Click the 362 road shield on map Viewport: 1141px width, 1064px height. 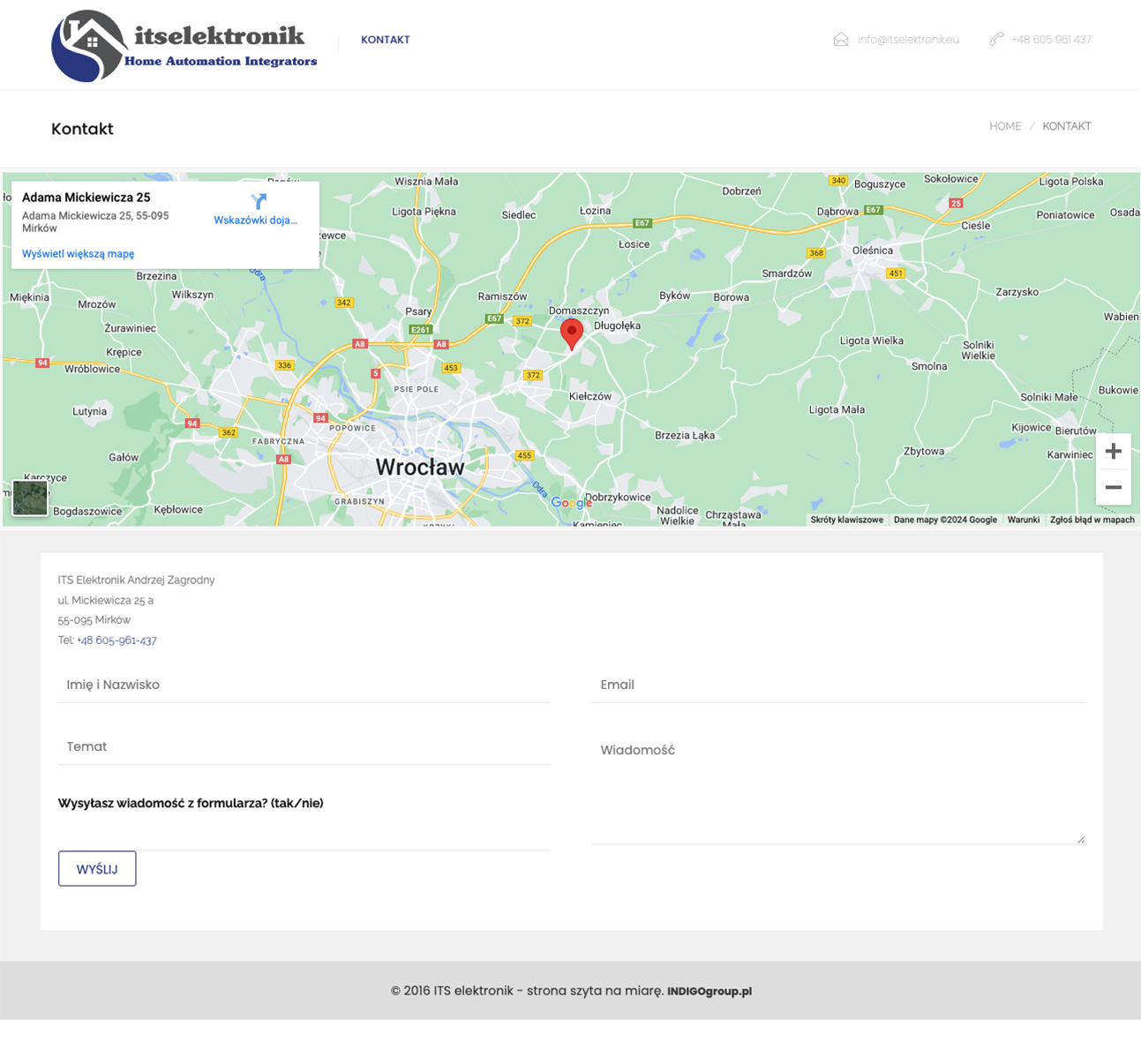tap(229, 432)
